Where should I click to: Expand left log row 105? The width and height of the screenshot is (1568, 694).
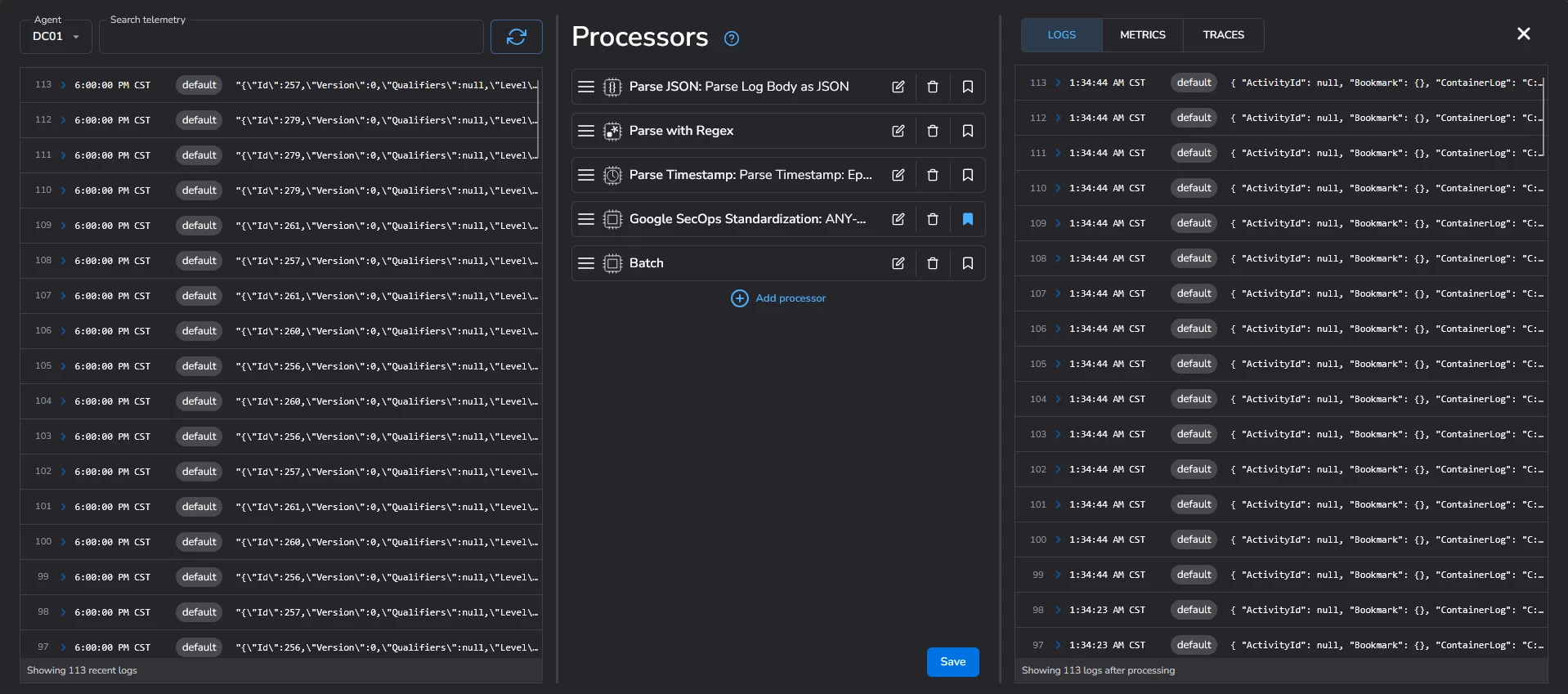(63, 366)
